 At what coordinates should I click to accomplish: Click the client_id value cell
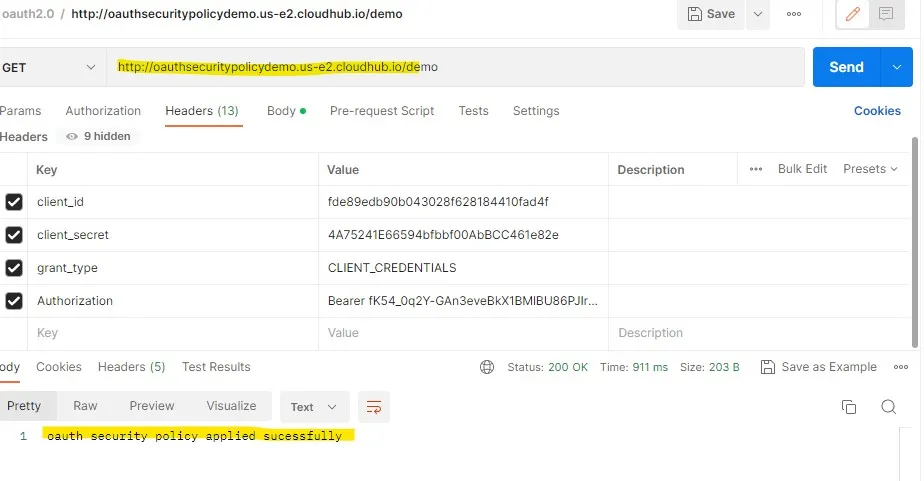pyautogui.click(x=463, y=202)
